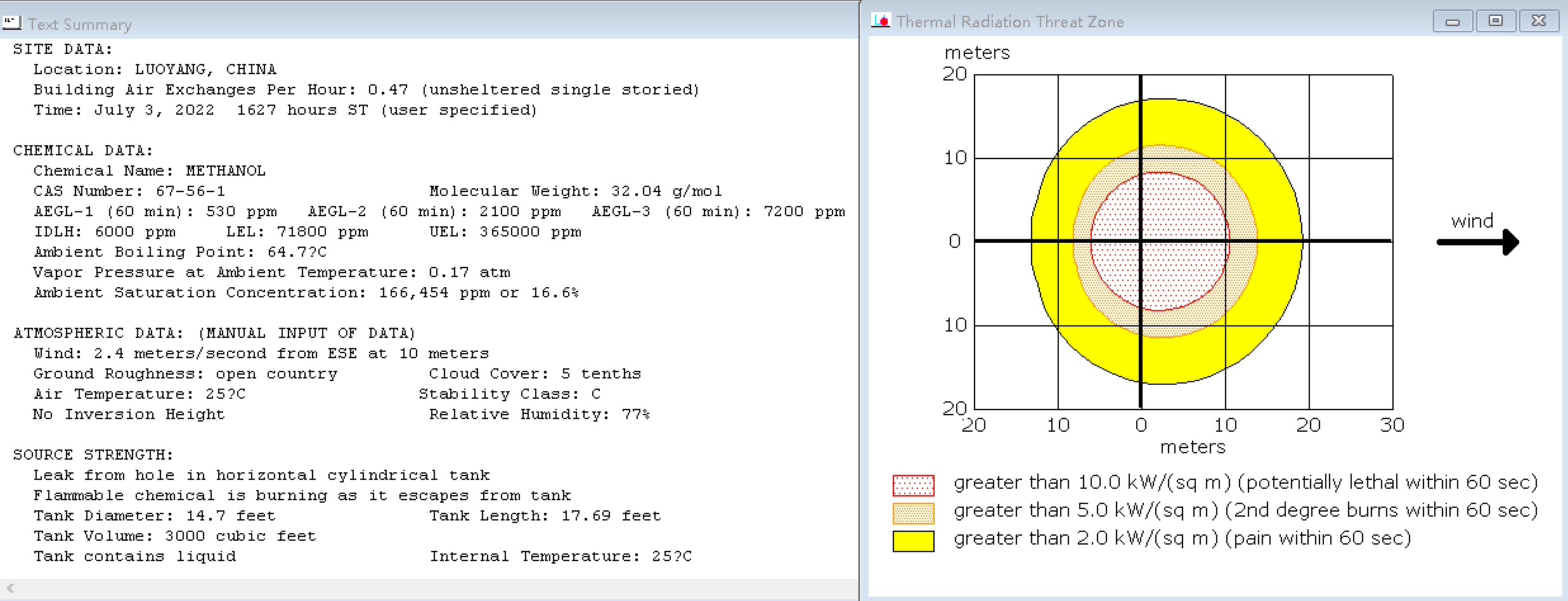Click the wind direction arrow

click(x=1477, y=242)
